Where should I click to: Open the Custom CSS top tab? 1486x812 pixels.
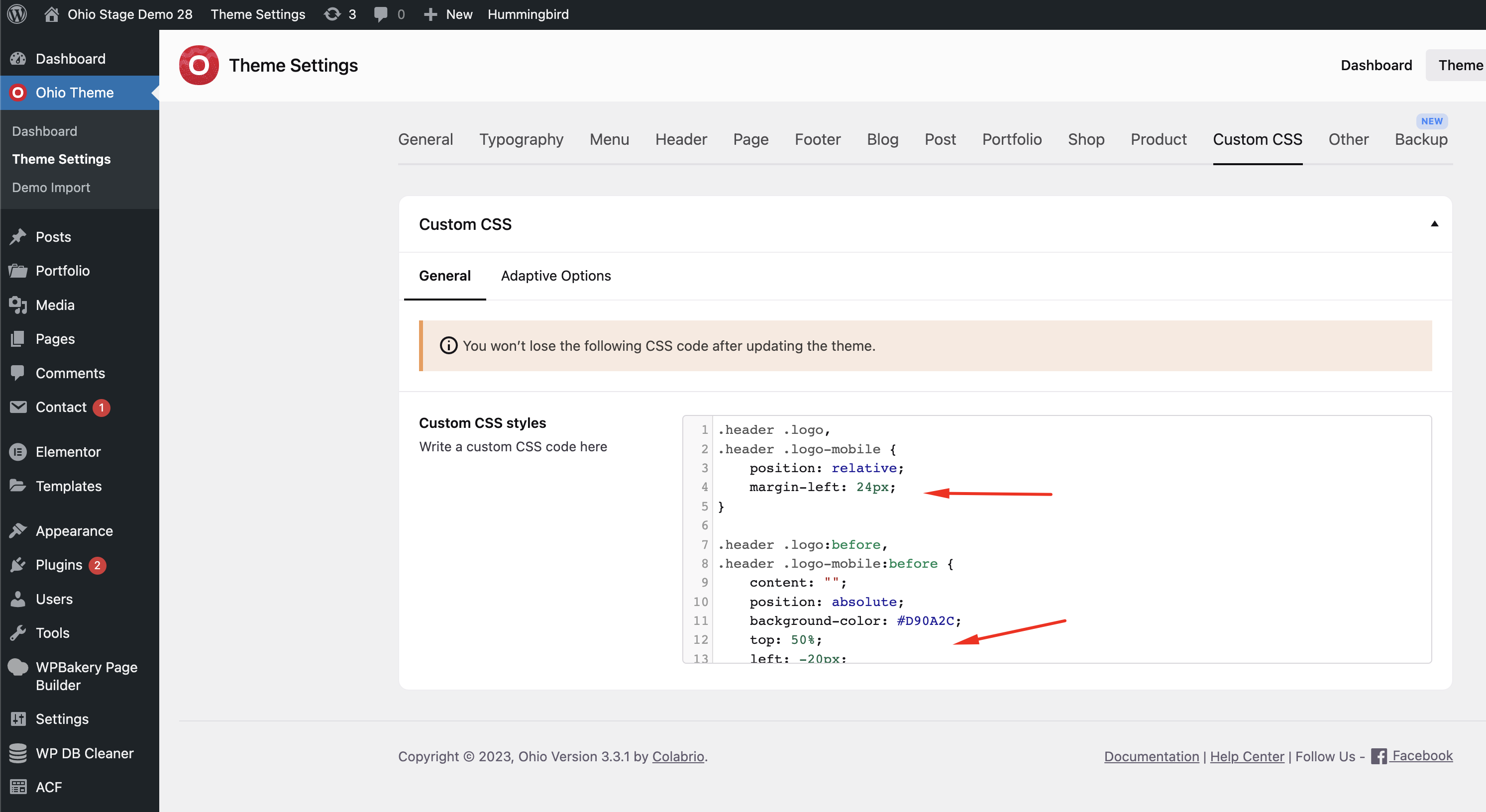[1258, 139]
